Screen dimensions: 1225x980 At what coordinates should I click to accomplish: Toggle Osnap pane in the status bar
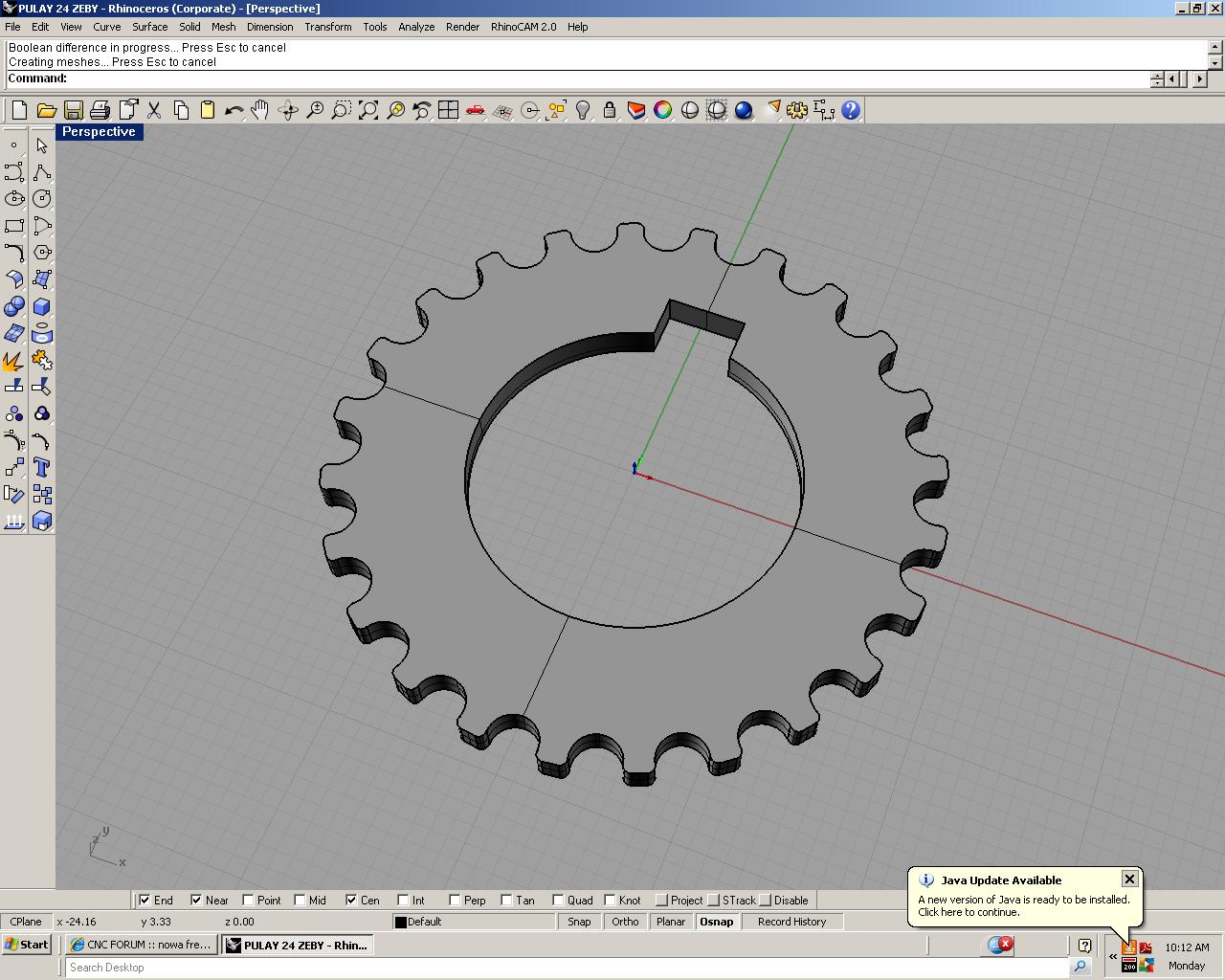tap(717, 922)
